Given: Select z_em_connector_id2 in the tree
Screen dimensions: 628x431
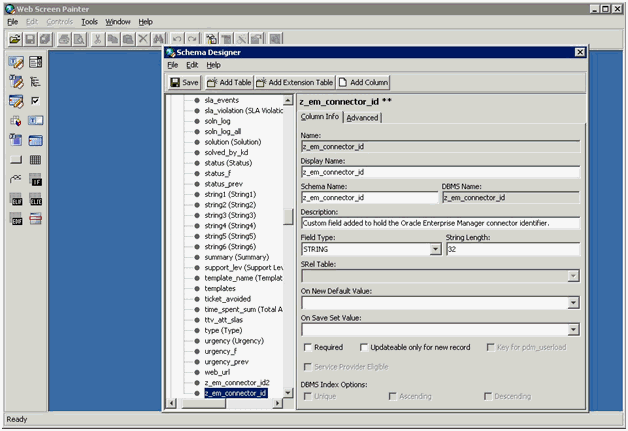Looking at the screenshot, I should (x=237, y=383).
